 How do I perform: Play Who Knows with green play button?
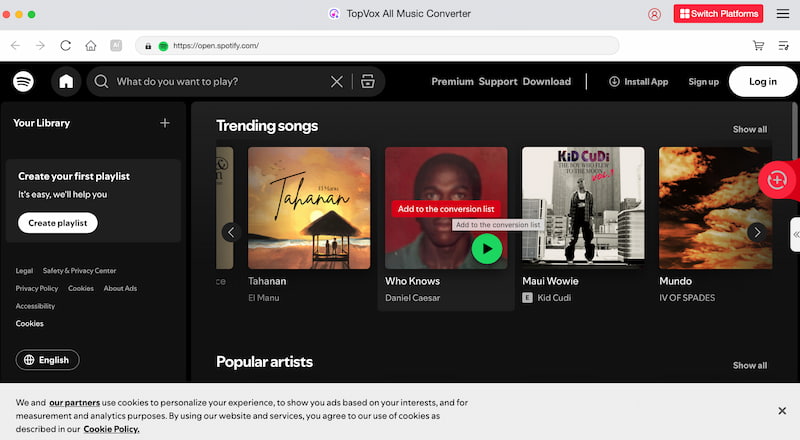(487, 249)
